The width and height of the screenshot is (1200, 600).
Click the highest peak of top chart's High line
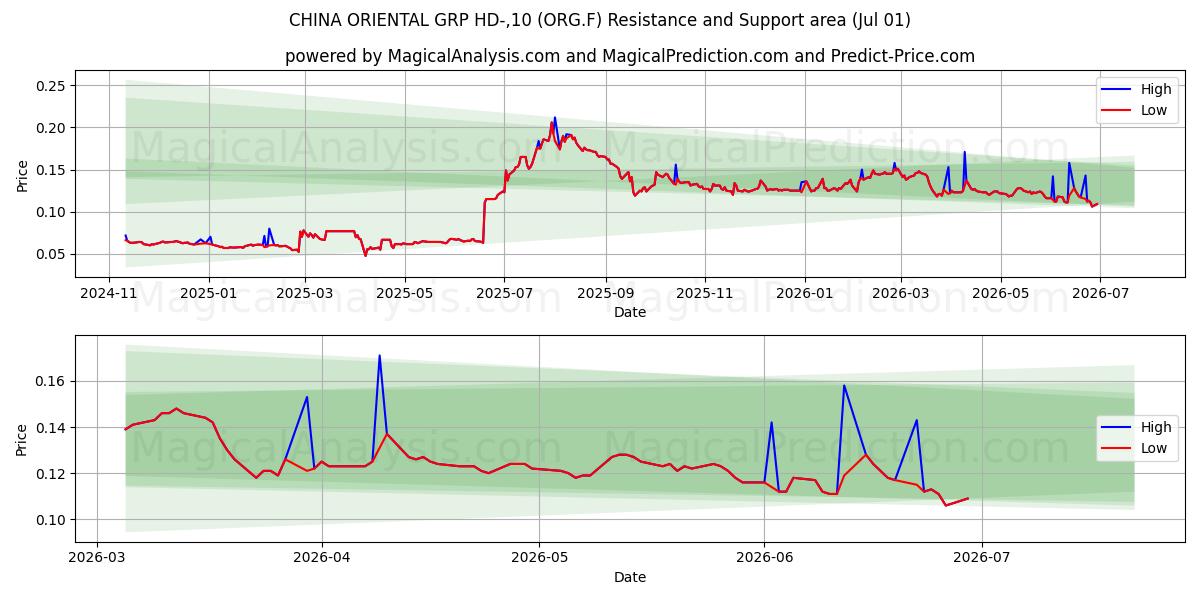tap(555, 117)
